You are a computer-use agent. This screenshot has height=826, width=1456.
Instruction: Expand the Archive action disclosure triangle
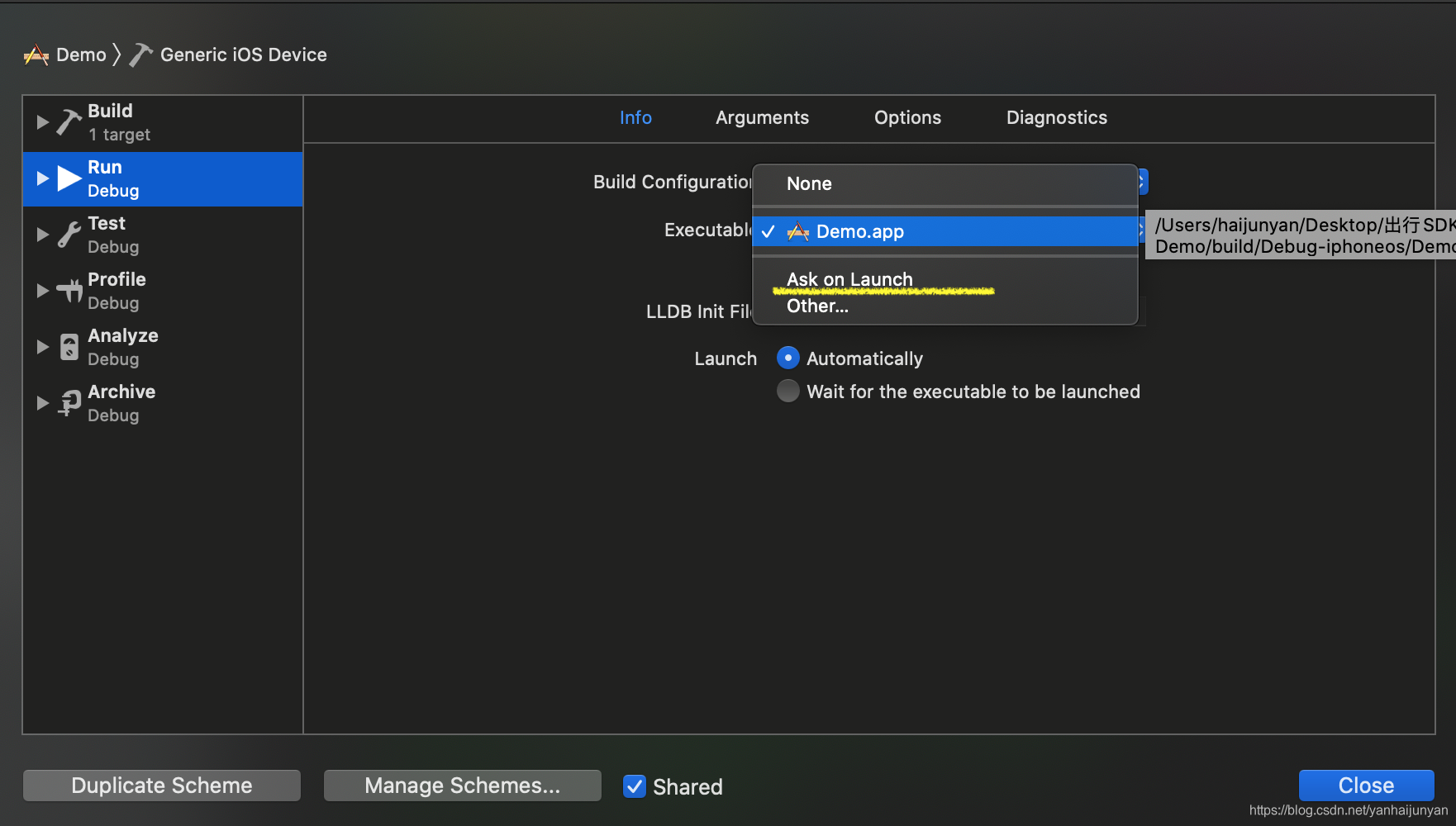coord(42,403)
